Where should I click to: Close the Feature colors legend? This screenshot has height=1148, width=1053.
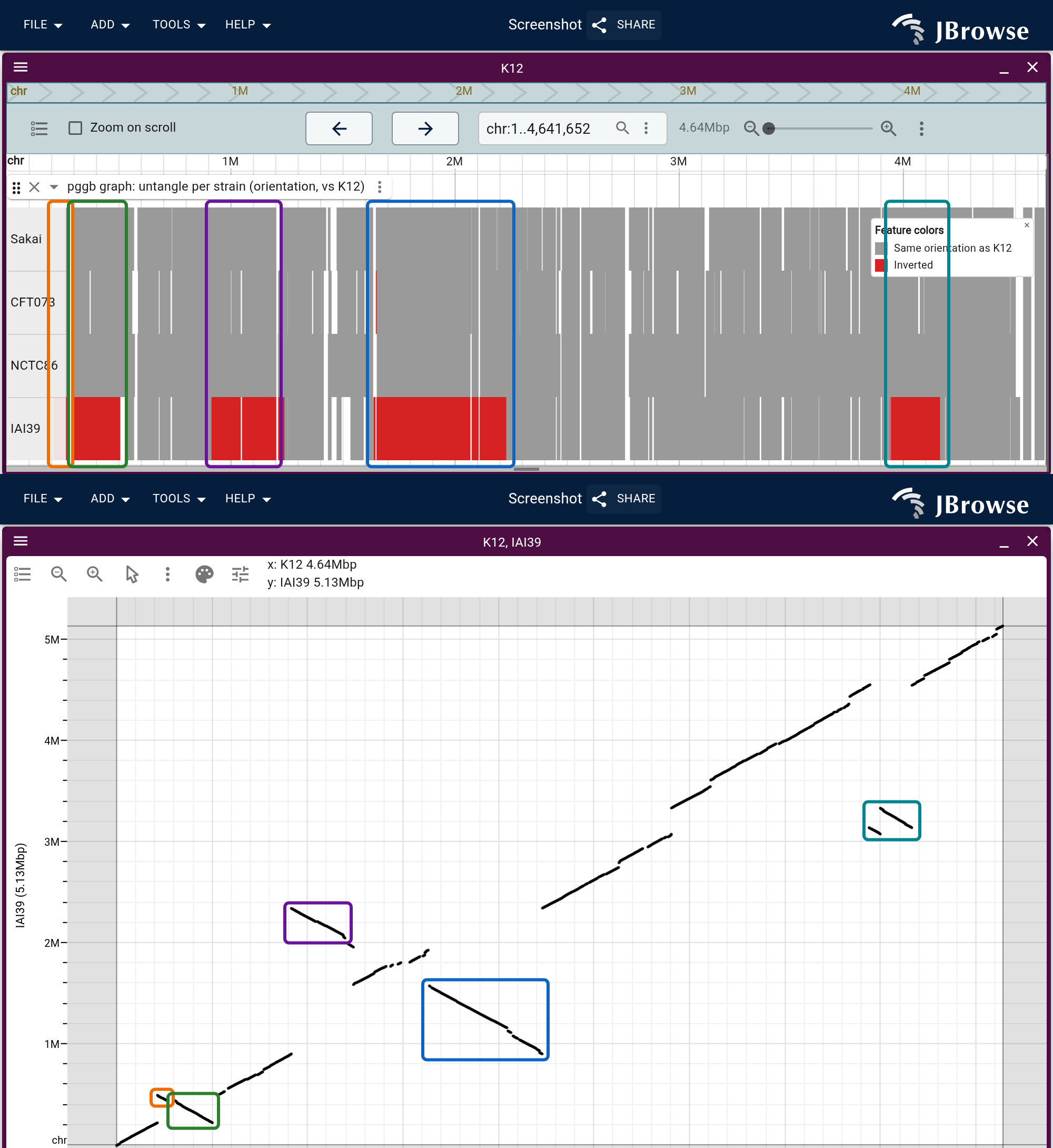coord(1026,225)
